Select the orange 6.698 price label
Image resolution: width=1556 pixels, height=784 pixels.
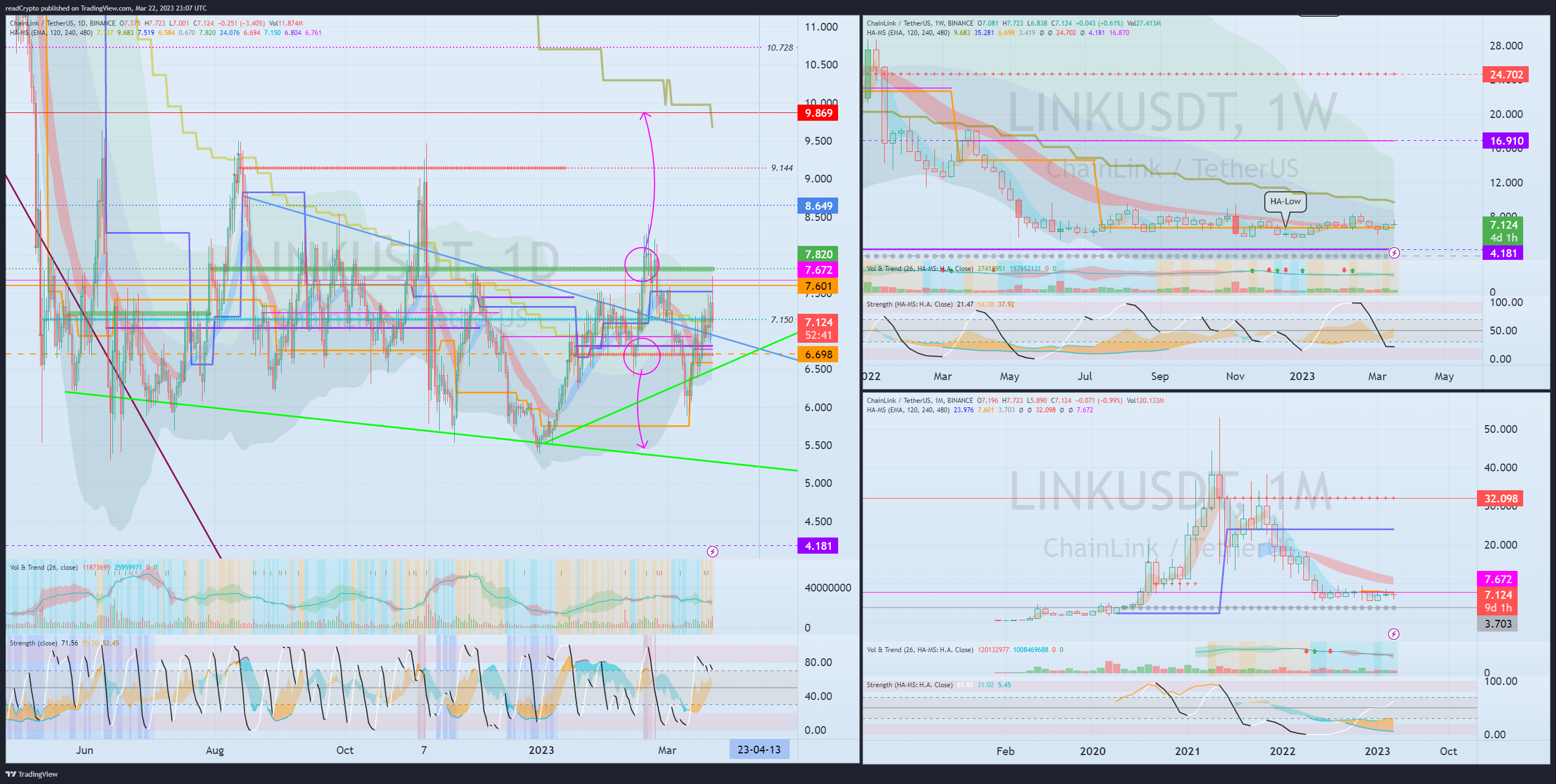(818, 354)
